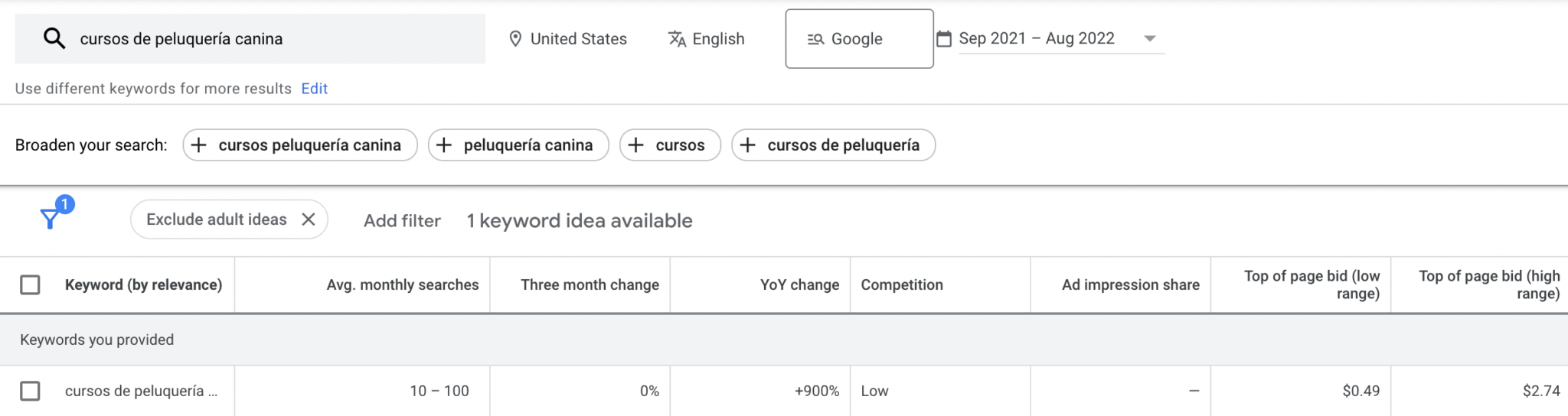Click the Google search networks icon
Viewport: 1568px width, 416px height.
815,39
